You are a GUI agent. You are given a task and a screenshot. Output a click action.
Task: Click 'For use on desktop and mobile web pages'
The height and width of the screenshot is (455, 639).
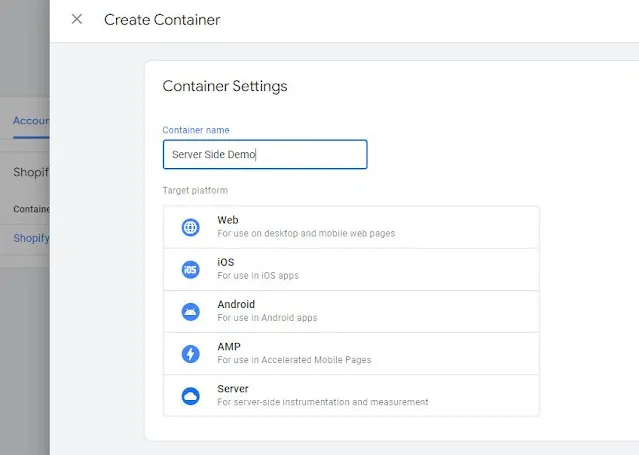pyautogui.click(x=306, y=234)
